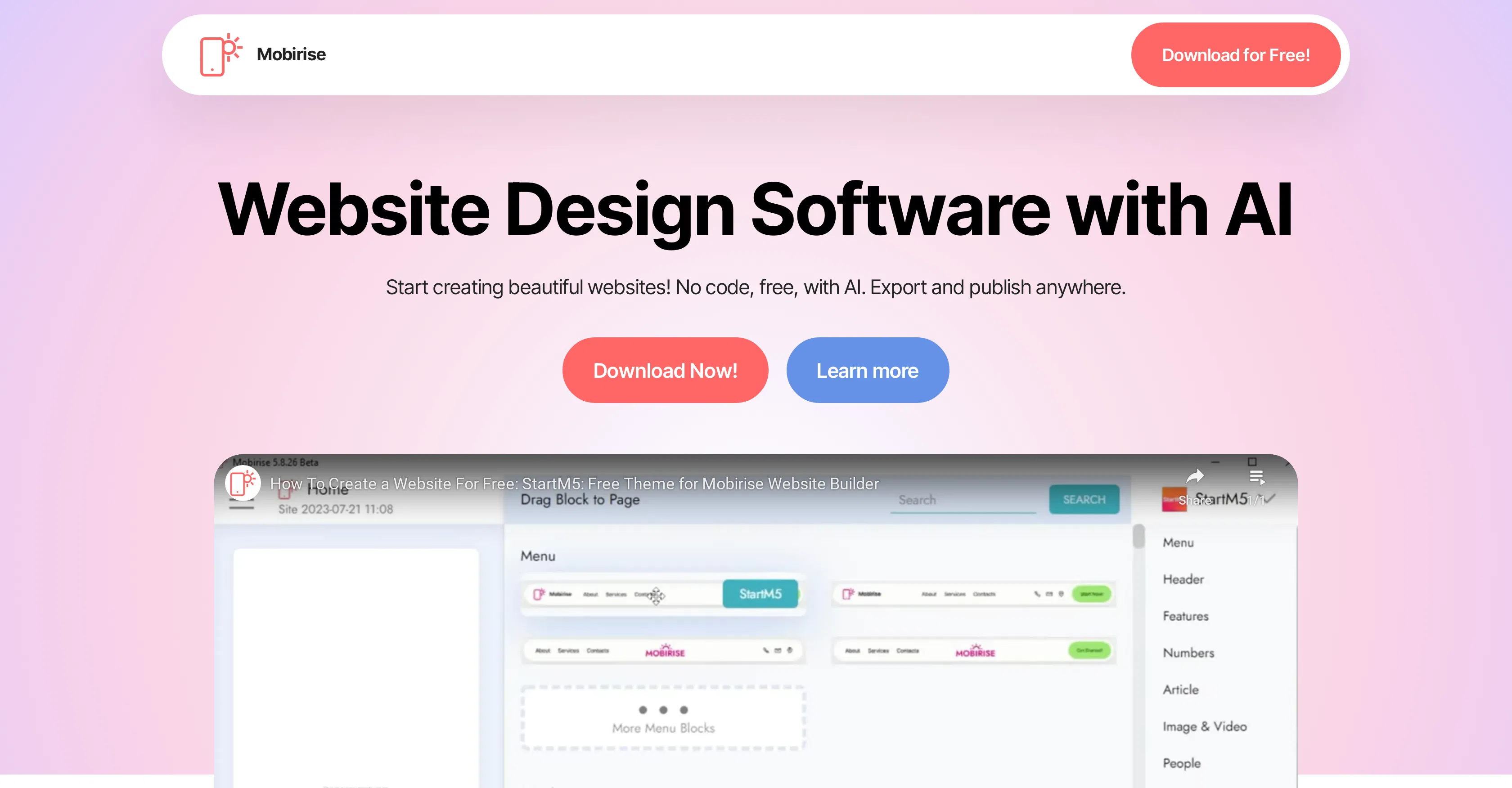
Task: Click the Mobirise brand name link
Action: click(291, 54)
